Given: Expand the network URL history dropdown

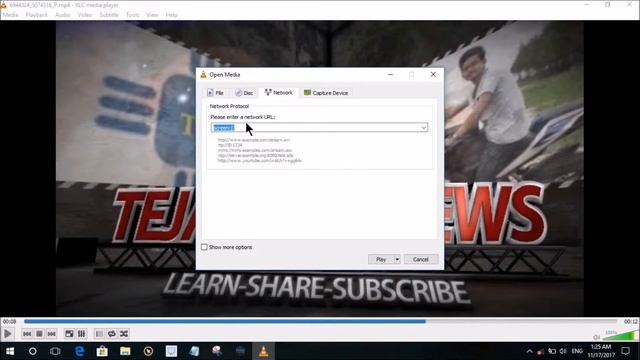Looking at the screenshot, I should click(424, 128).
